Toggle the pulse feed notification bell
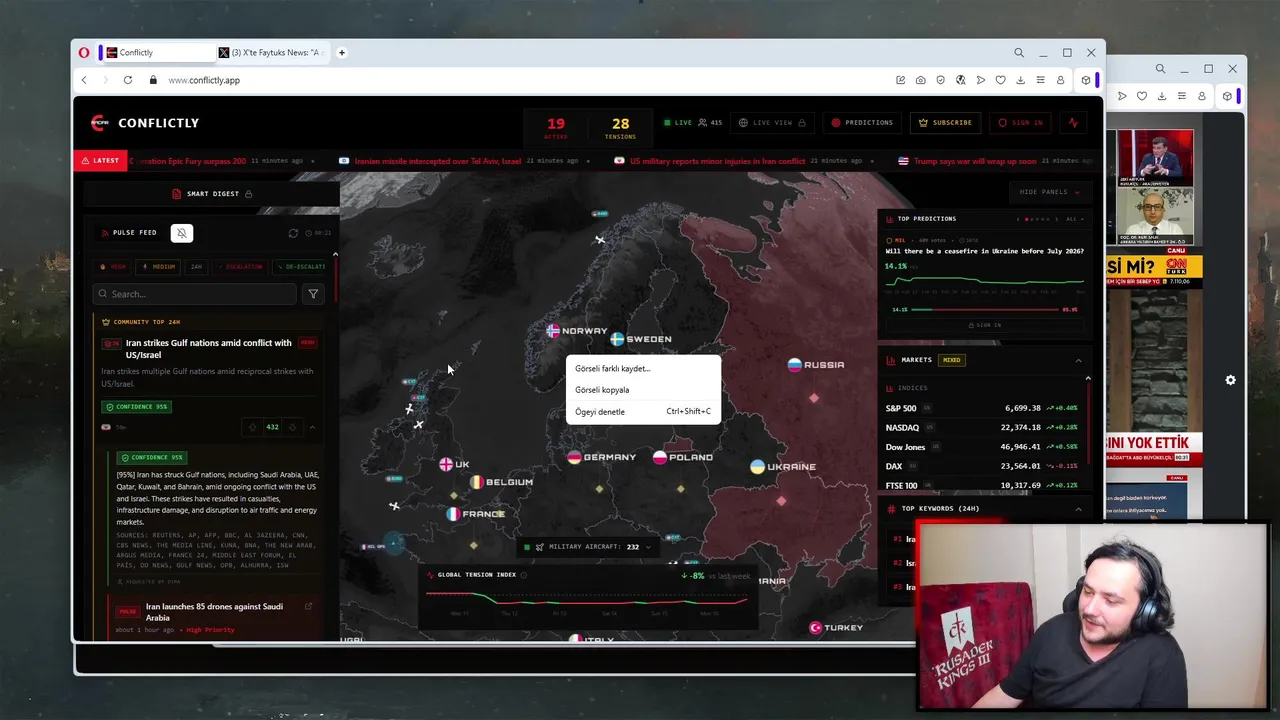 (181, 233)
